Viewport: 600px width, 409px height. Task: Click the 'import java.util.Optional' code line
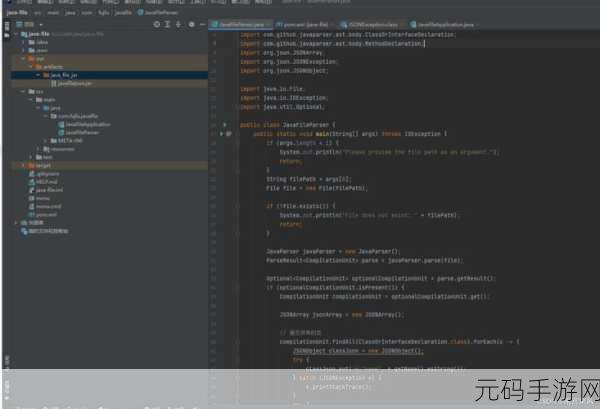282,107
